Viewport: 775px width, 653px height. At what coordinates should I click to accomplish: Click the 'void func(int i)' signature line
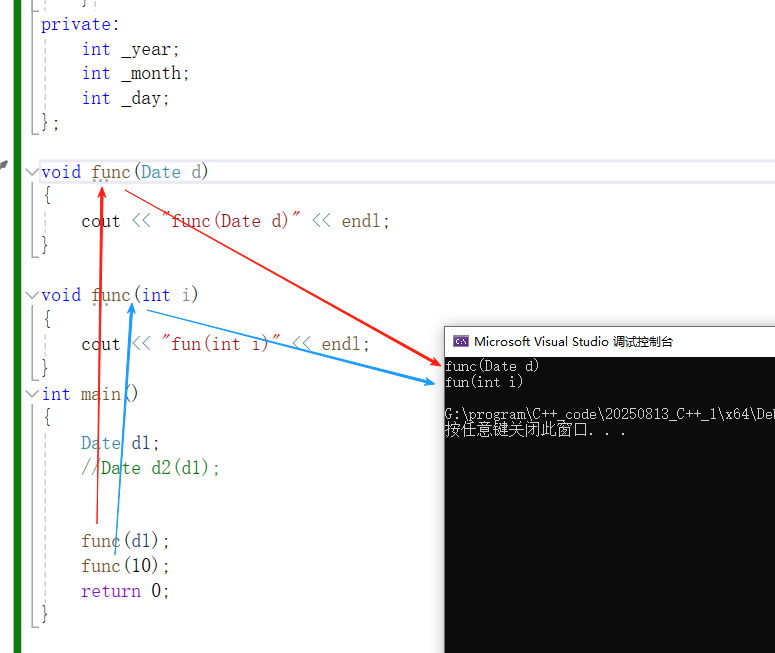(120, 295)
